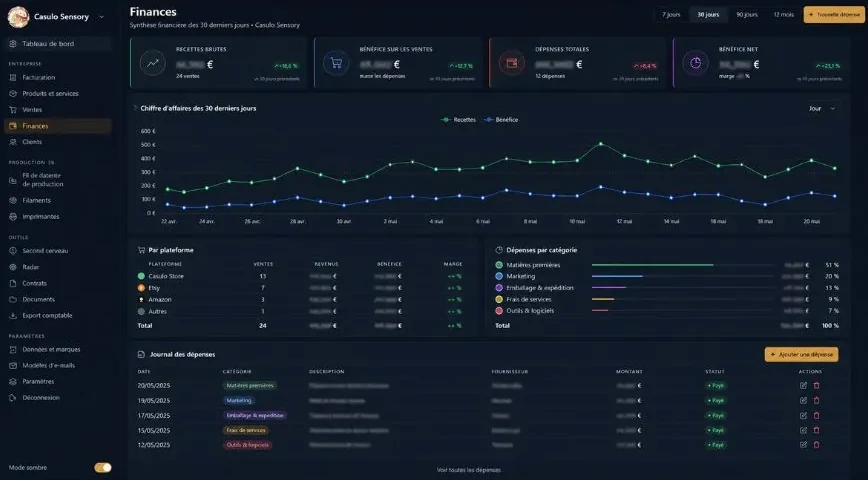
Task: Click the Amazon platform row
Action: tap(302, 300)
